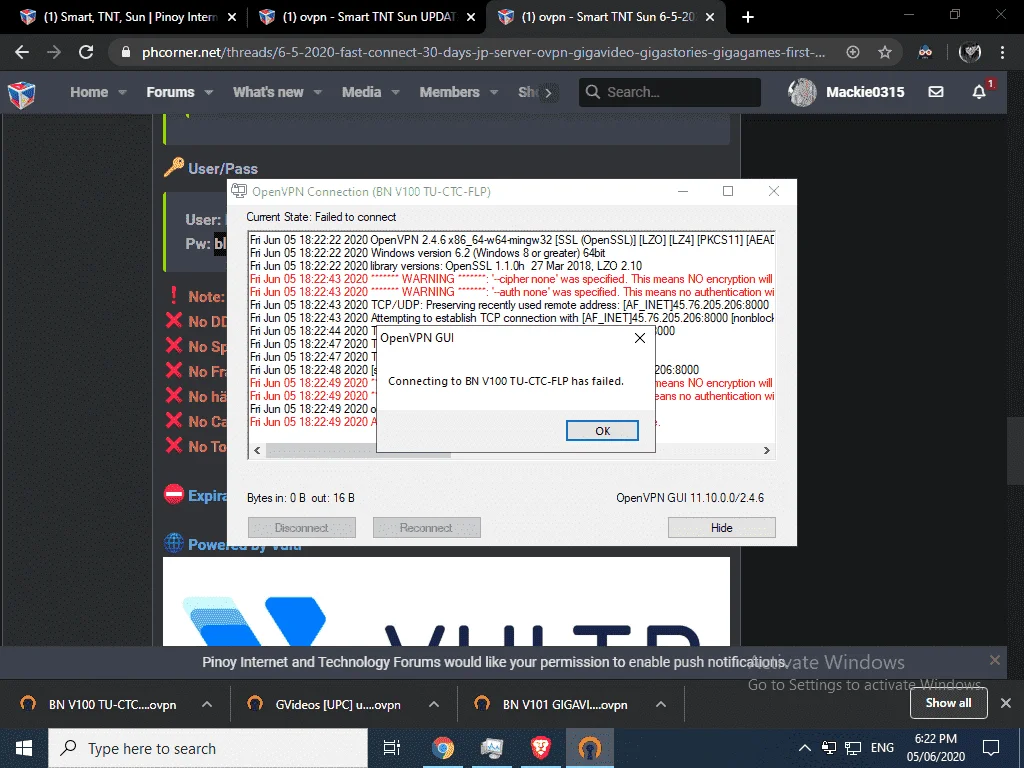Reload the phcorner page
Viewport: 1024px width, 768px height.
pyautogui.click(x=86, y=52)
